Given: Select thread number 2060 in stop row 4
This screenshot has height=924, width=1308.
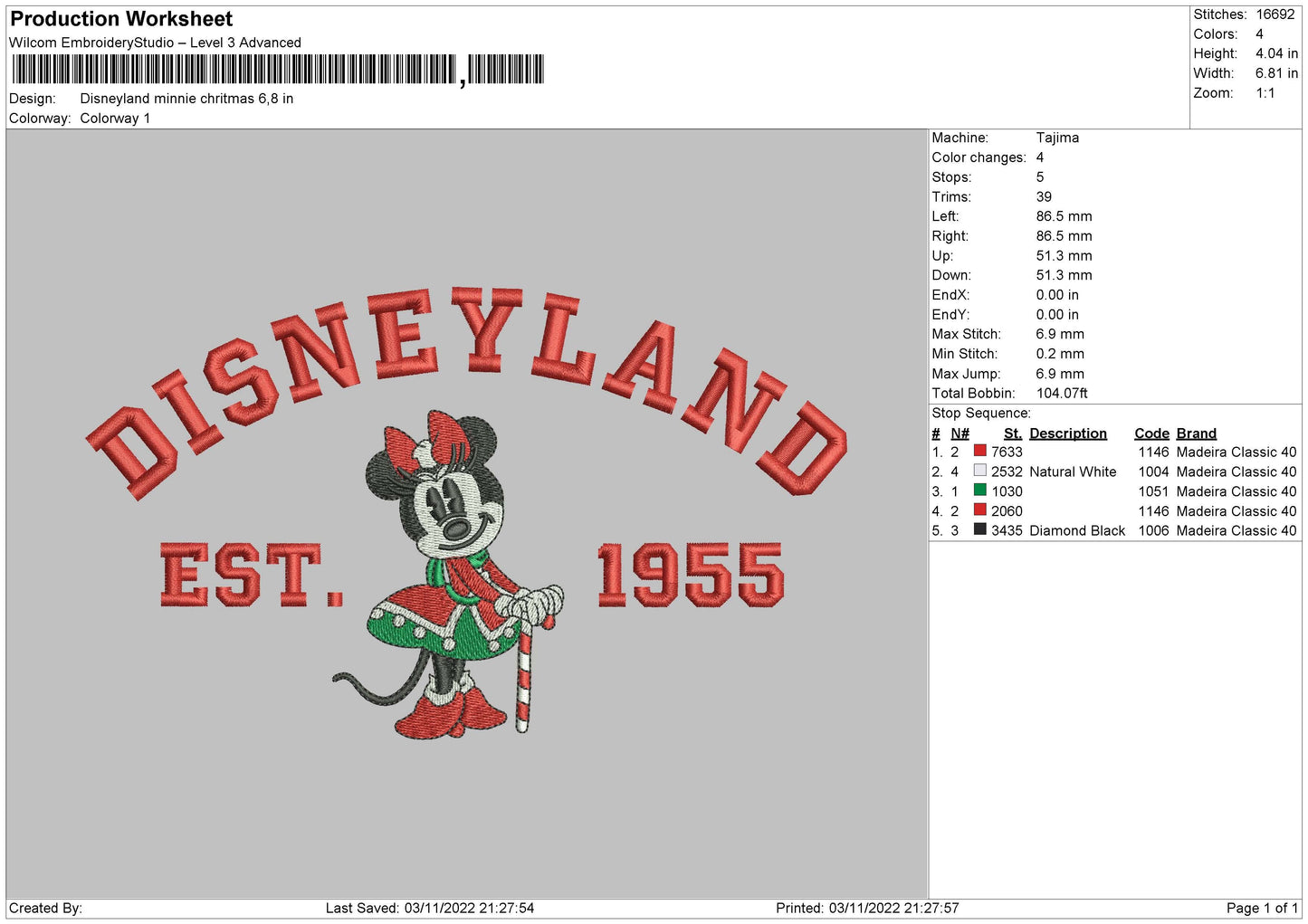Looking at the screenshot, I should 1007,511.
